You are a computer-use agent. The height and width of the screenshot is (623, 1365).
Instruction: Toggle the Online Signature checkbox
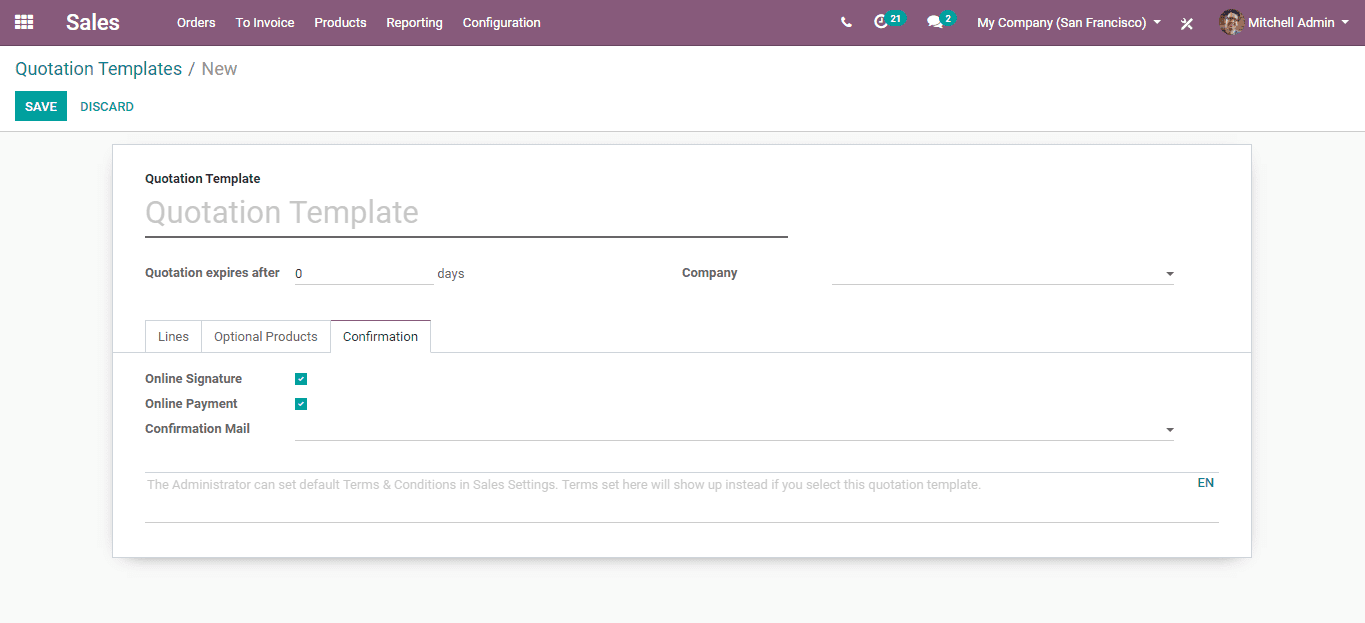point(301,379)
